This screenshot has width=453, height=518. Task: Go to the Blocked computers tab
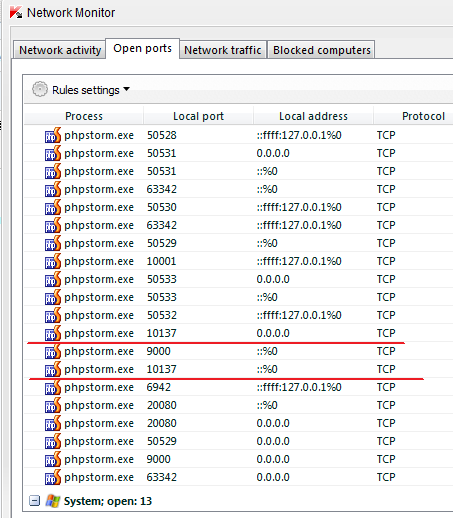(322, 50)
